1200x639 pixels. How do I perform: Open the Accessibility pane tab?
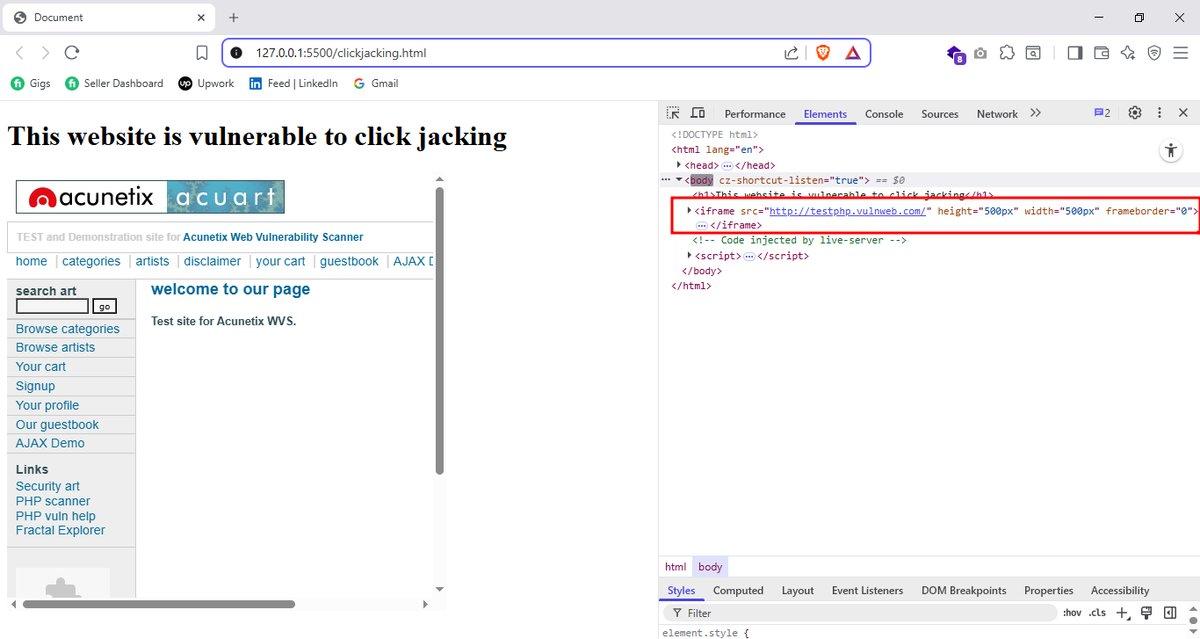coord(1120,591)
